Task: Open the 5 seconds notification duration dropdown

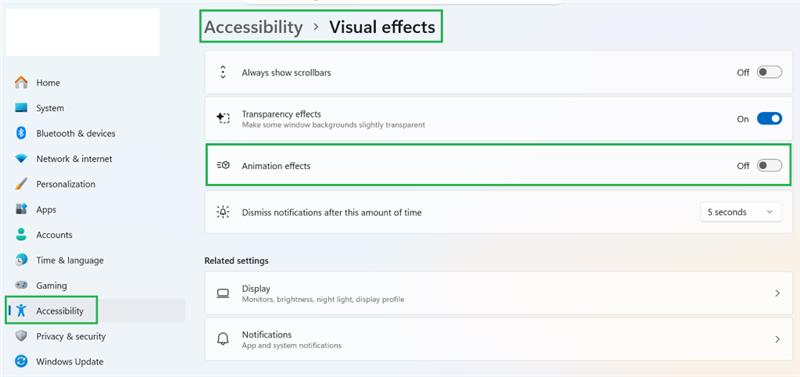Action: (740, 212)
